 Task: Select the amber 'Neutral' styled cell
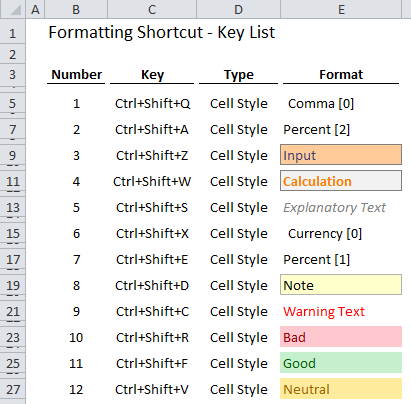click(341, 389)
